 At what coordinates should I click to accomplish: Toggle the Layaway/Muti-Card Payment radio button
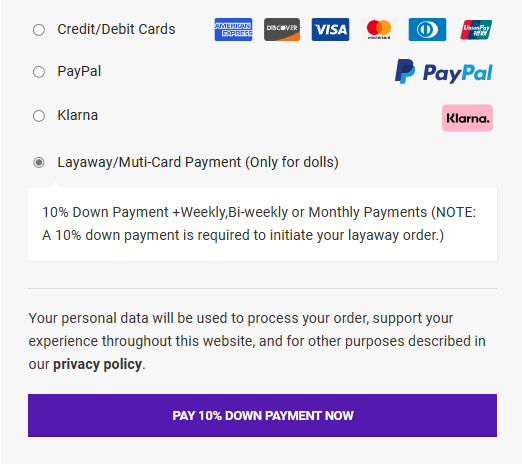[x=39, y=162]
